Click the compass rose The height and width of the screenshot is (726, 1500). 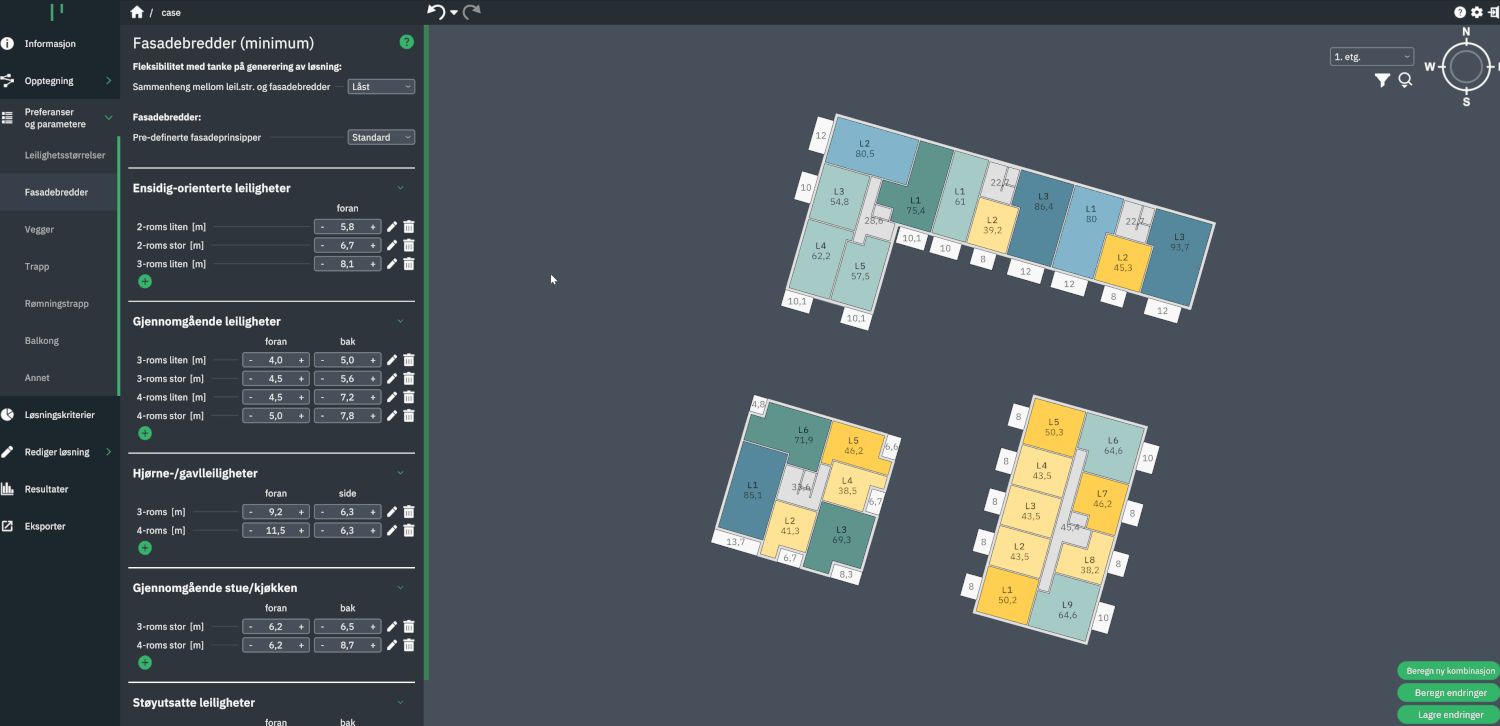coord(1466,67)
